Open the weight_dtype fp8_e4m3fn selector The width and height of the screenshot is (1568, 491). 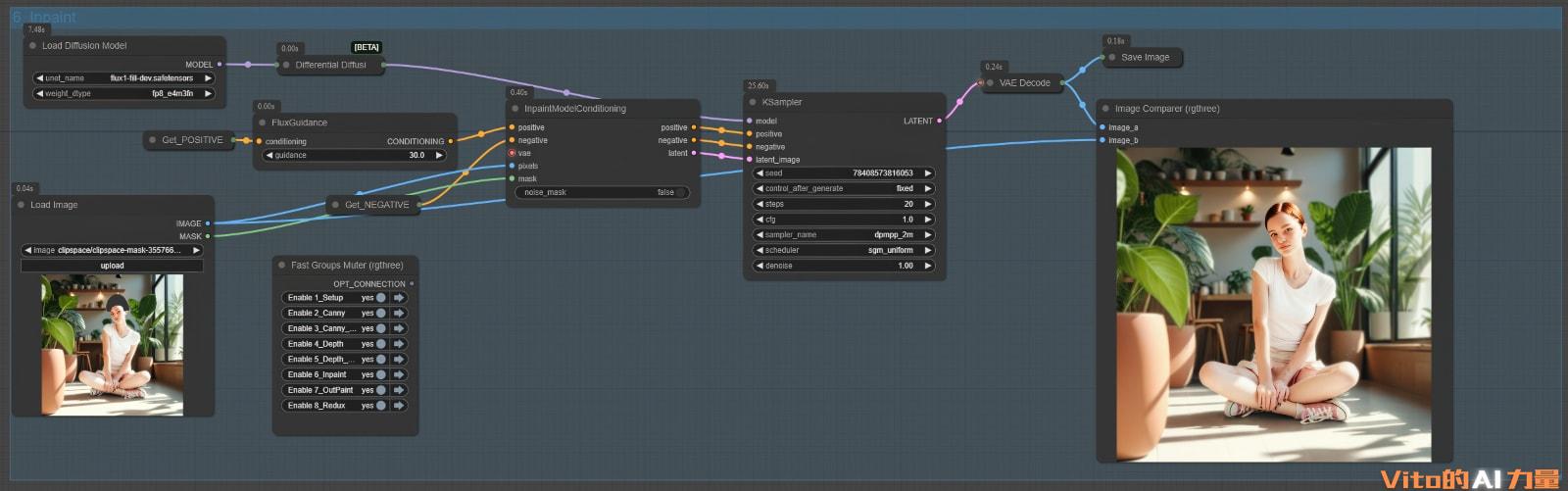(x=123, y=94)
